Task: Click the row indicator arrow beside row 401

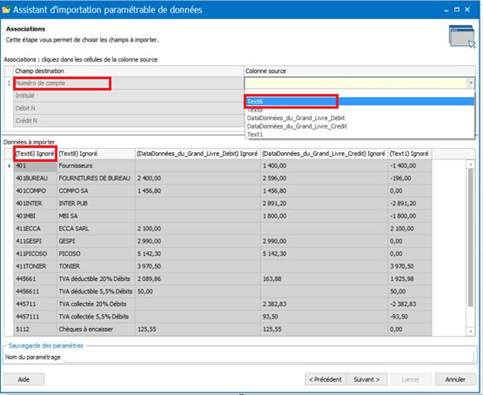Action: coord(9,166)
